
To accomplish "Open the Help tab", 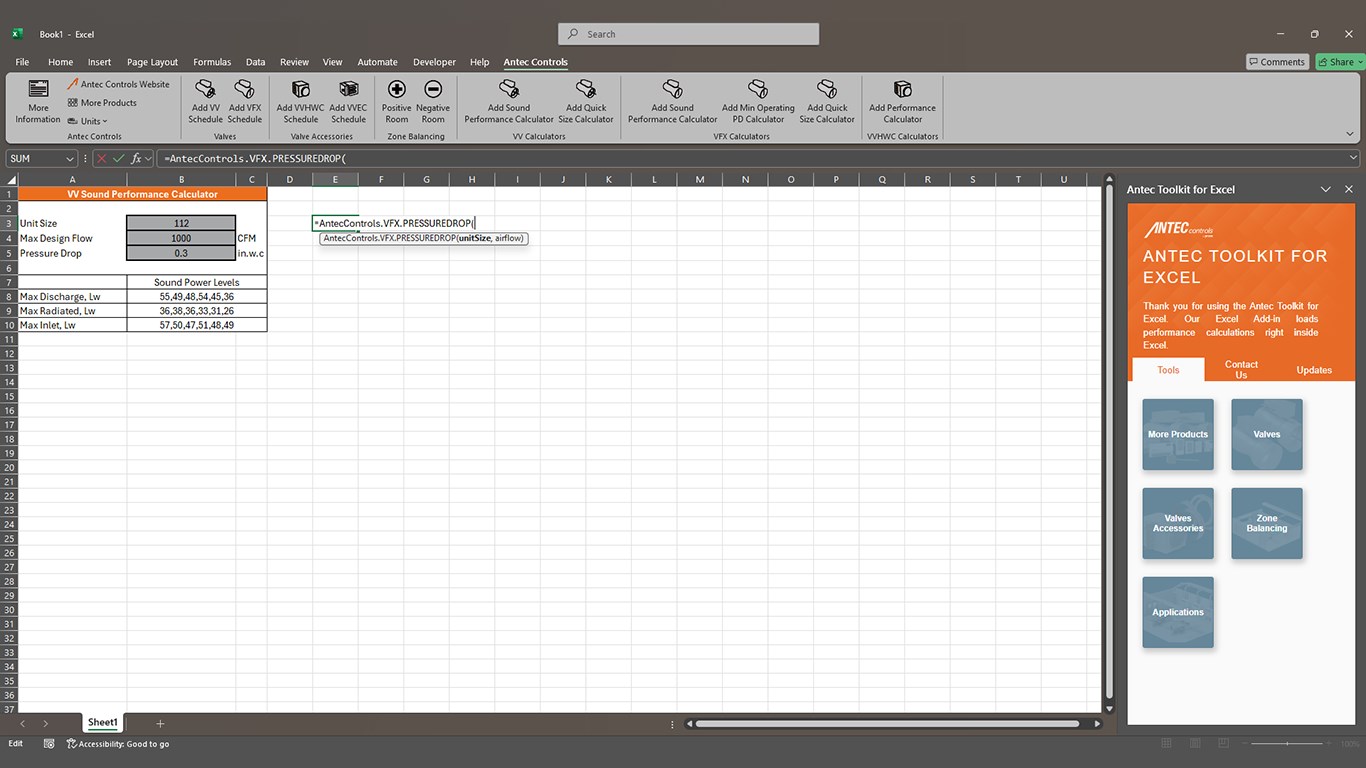I will [479, 62].
